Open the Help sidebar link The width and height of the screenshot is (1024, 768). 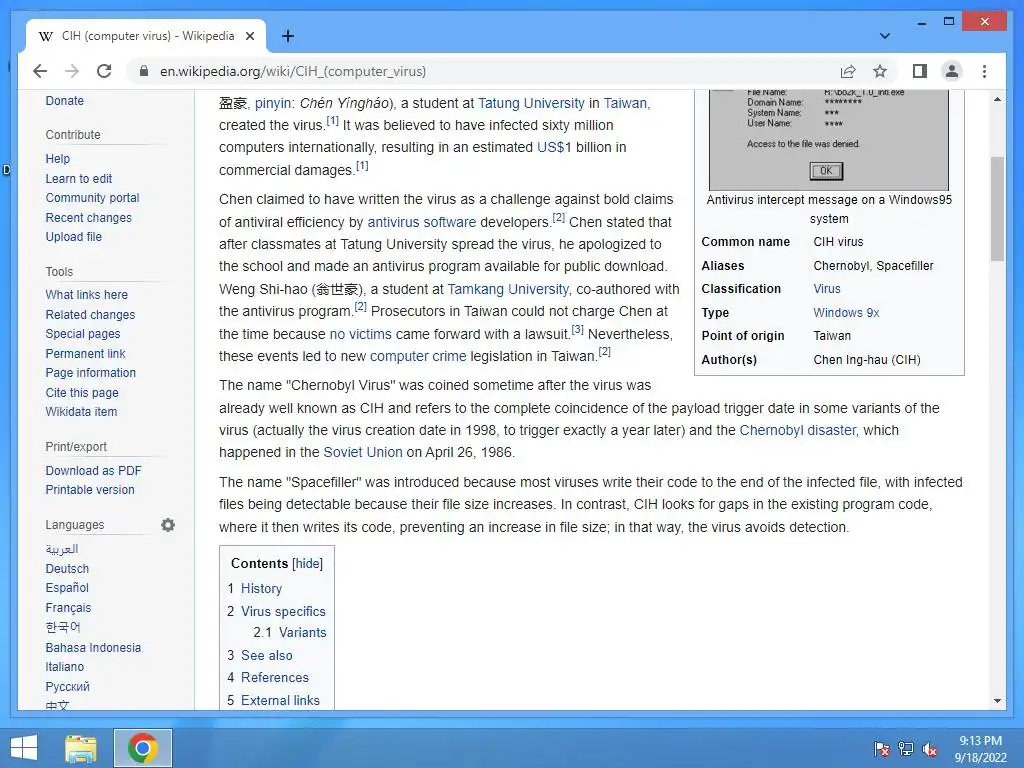point(57,159)
